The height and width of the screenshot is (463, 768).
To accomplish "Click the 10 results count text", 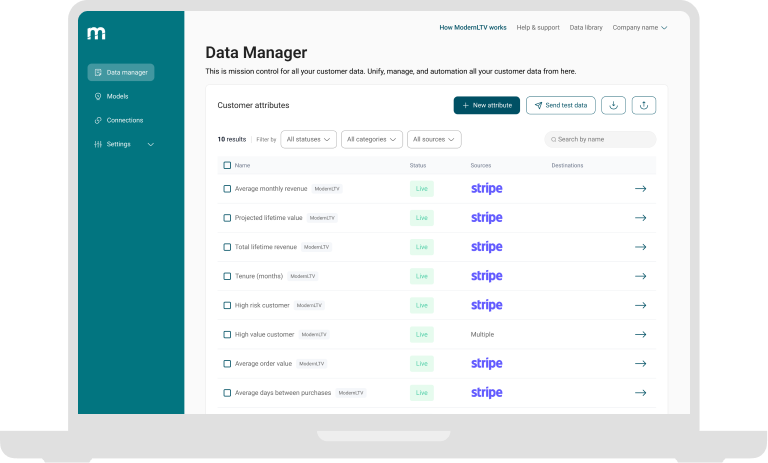I will click(232, 140).
